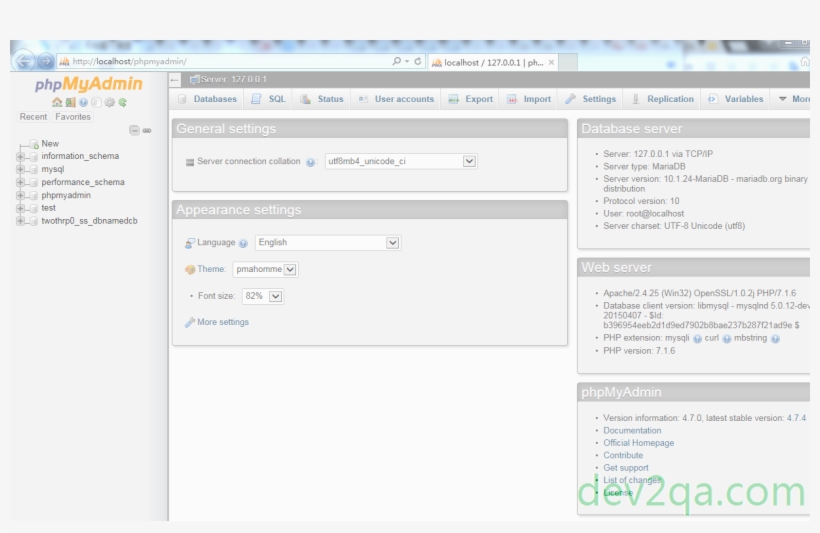Open Server connection collation dropdown
The image size is (820, 533).
tap(401, 161)
